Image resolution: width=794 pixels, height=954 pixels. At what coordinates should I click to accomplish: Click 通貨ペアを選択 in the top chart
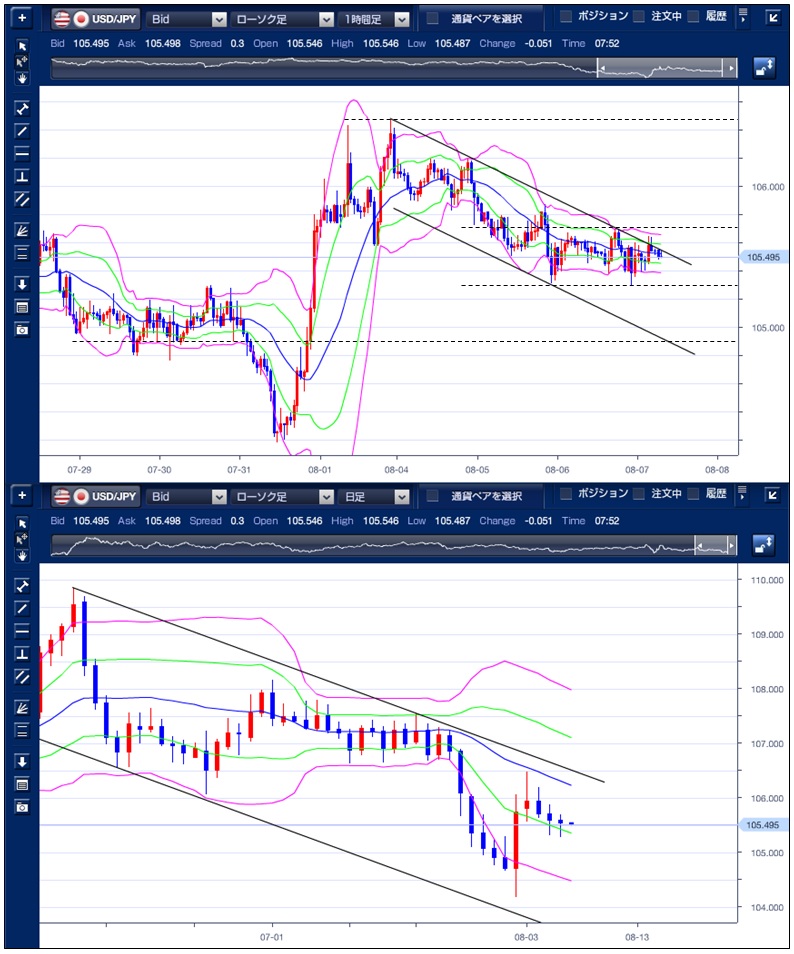478,19
